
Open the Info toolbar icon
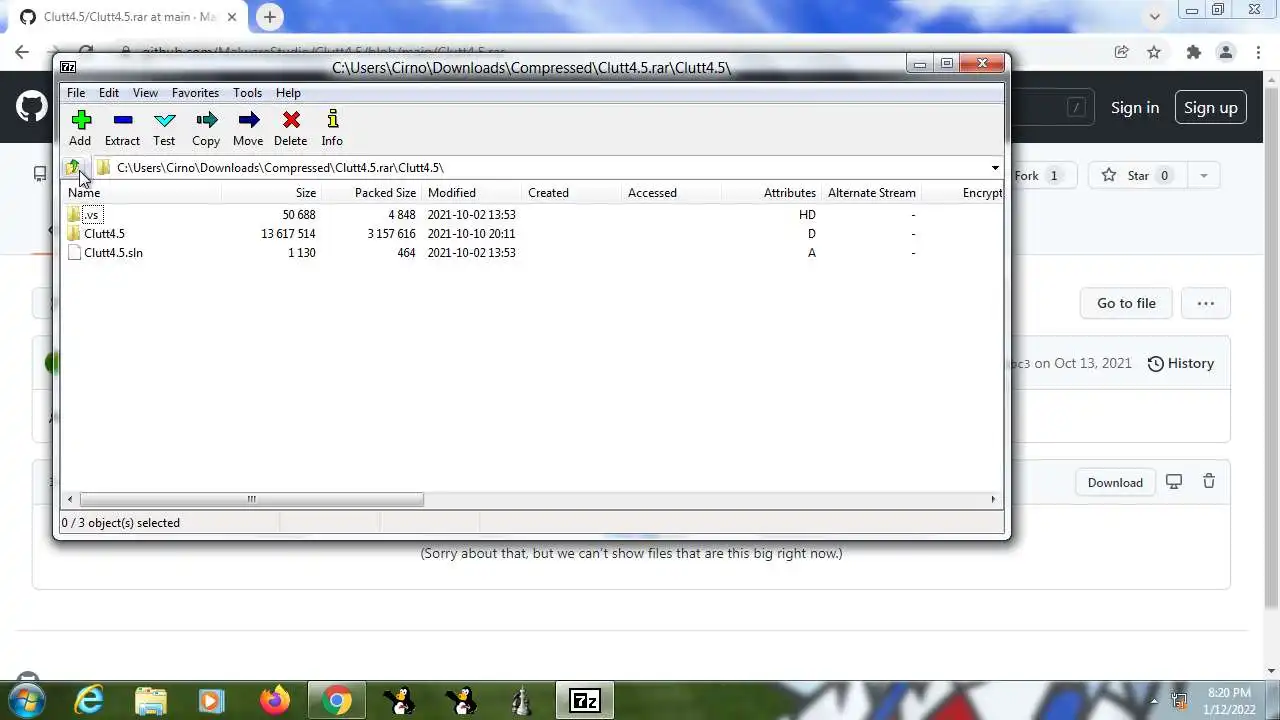pyautogui.click(x=333, y=120)
